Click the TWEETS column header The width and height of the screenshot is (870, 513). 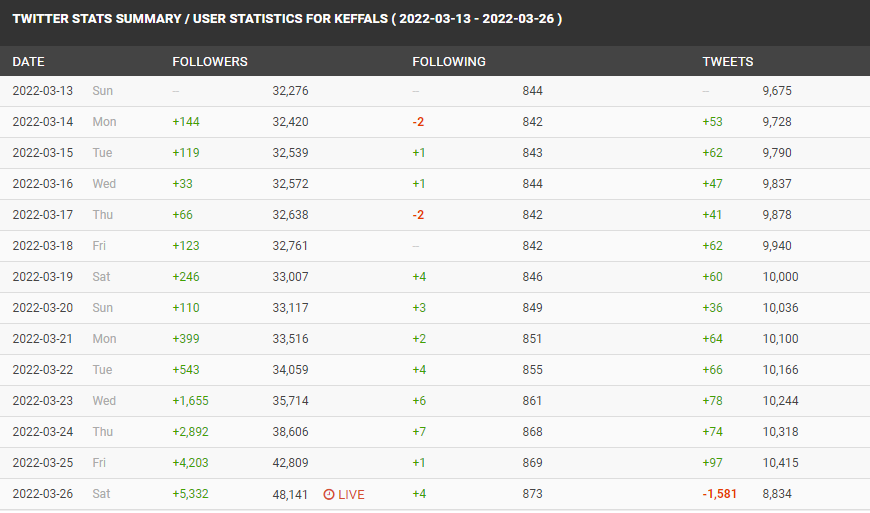[x=728, y=62]
